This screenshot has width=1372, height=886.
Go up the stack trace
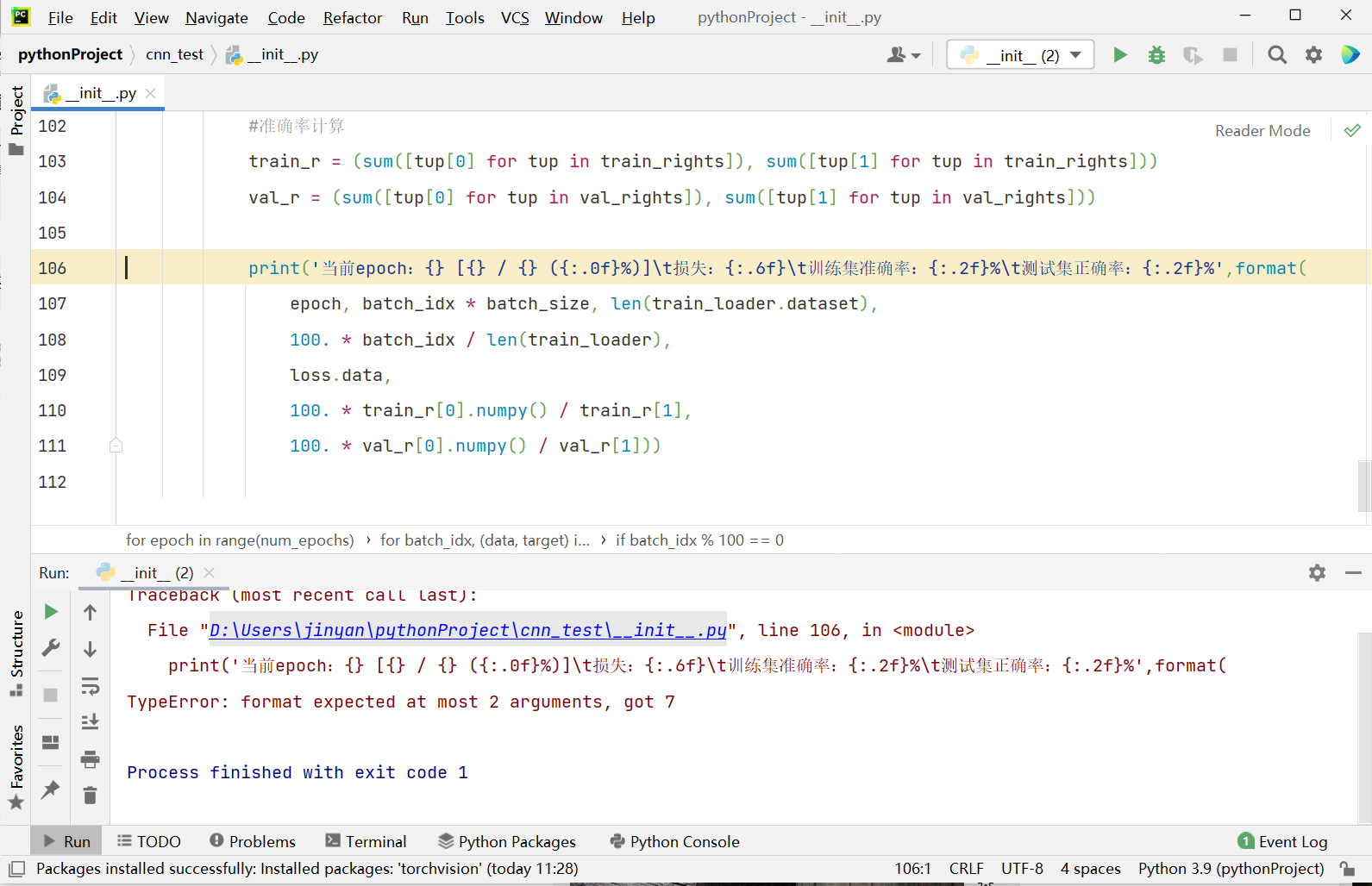[90, 613]
